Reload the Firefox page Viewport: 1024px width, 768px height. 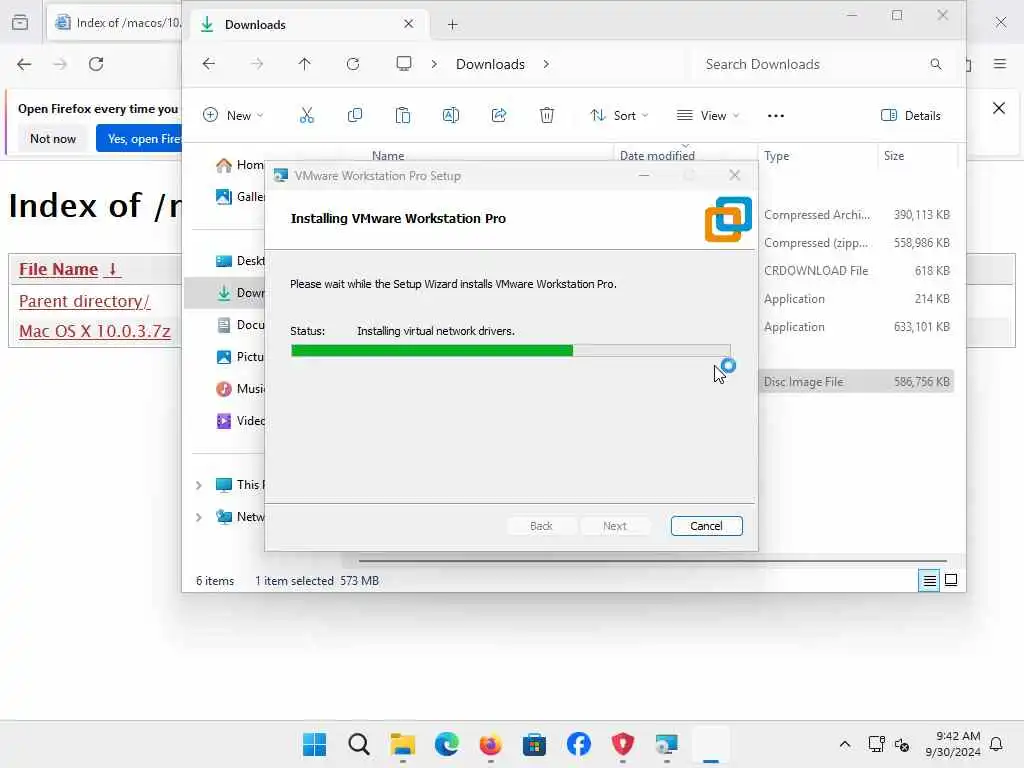[x=96, y=64]
